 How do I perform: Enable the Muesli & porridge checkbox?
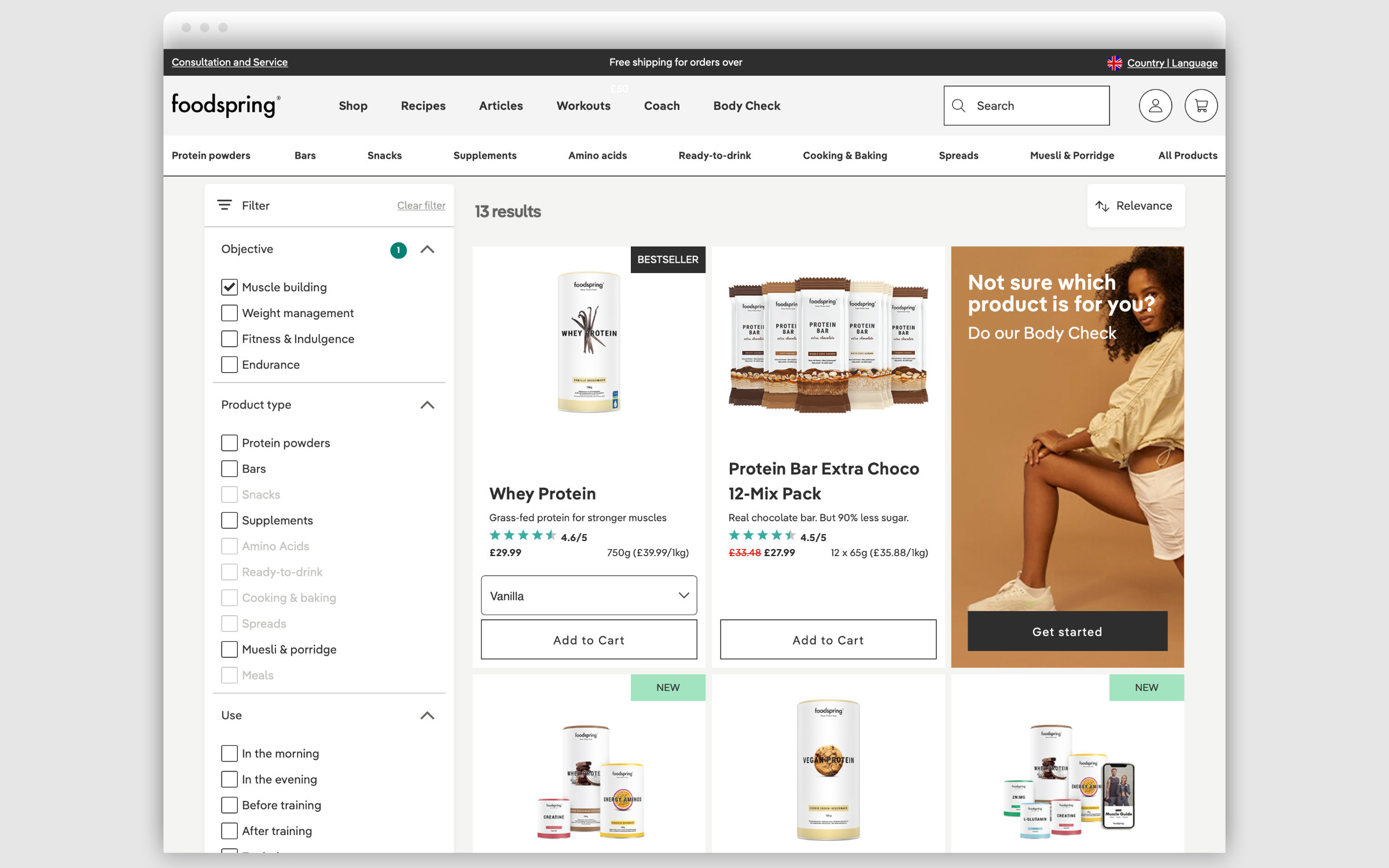tap(228, 650)
